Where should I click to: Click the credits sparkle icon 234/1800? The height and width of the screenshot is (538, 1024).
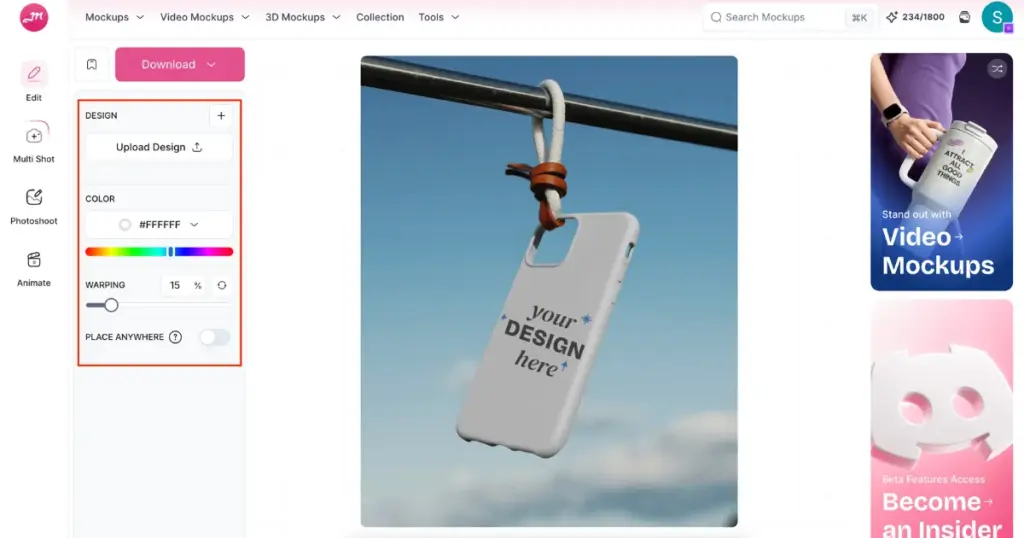[891, 18]
